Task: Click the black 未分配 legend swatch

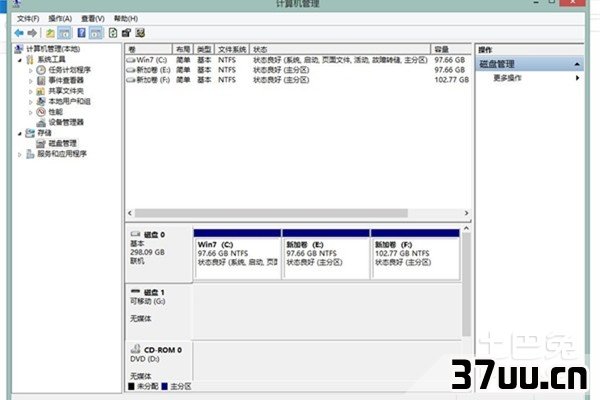Action: 131,386
